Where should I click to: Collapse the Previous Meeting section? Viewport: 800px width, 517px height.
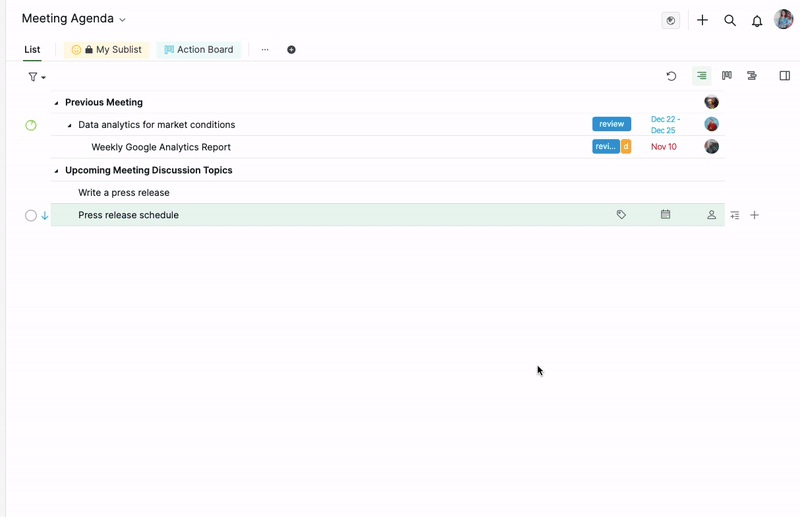pos(56,103)
